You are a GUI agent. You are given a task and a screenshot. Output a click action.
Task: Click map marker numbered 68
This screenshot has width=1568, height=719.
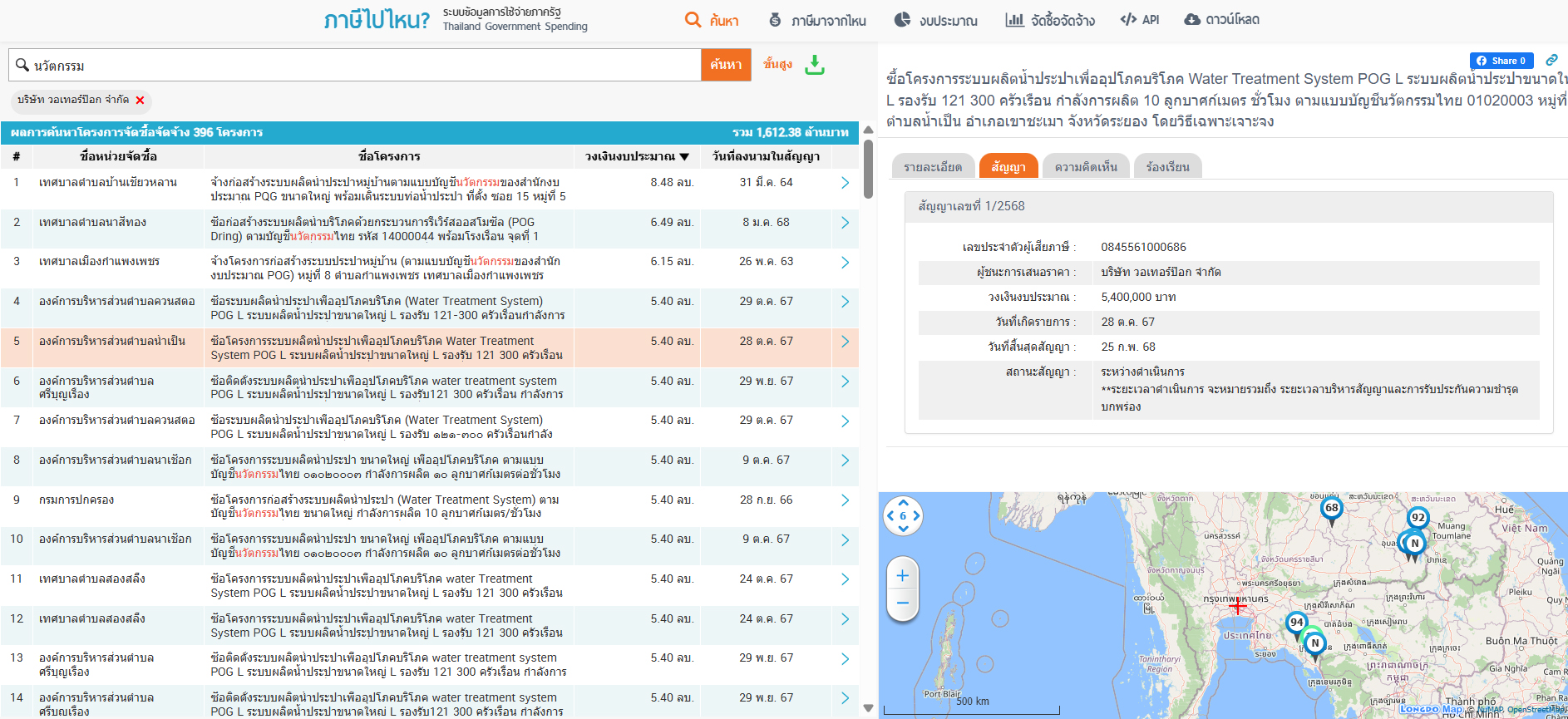[1331, 509]
